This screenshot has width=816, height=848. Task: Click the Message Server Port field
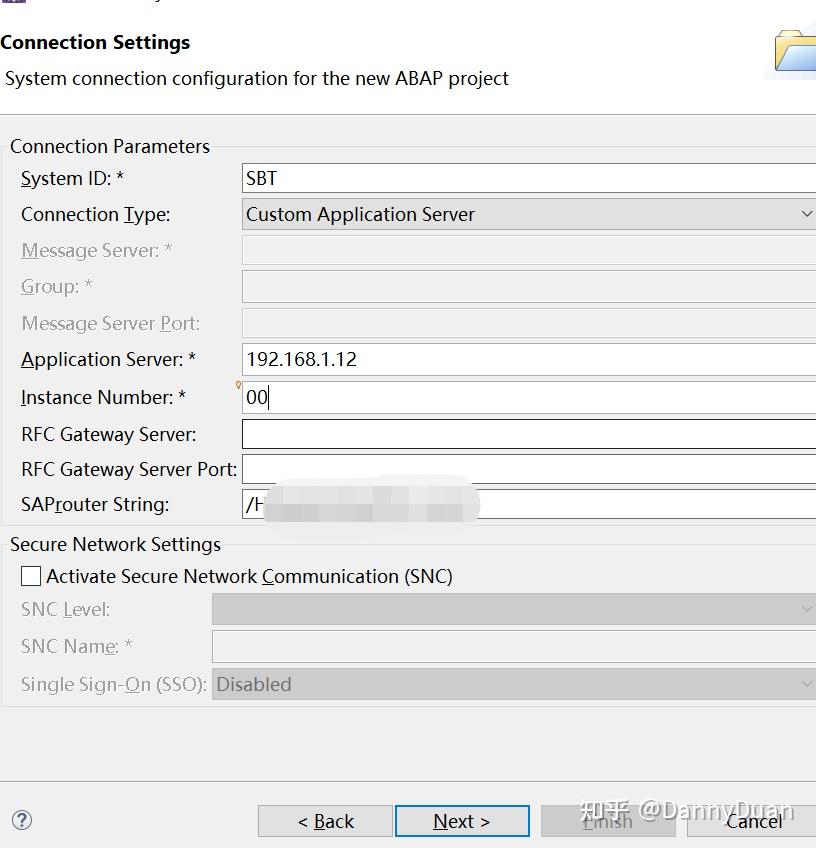pyautogui.click(x=530, y=323)
